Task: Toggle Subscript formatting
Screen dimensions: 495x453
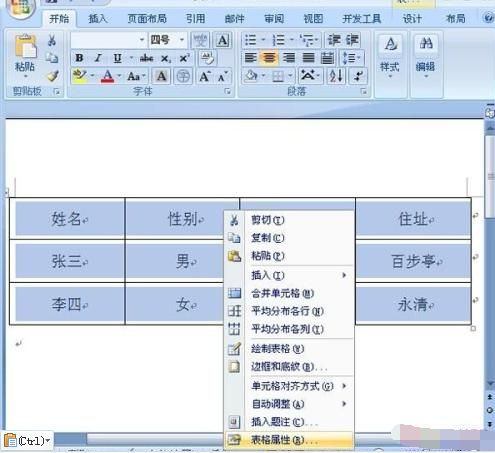Action: click(166, 59)
